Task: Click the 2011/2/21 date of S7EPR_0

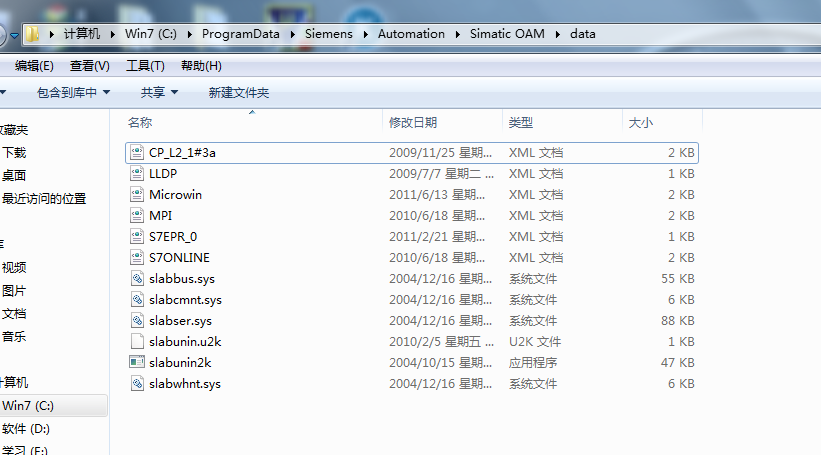Action: (x=437, y=236)
